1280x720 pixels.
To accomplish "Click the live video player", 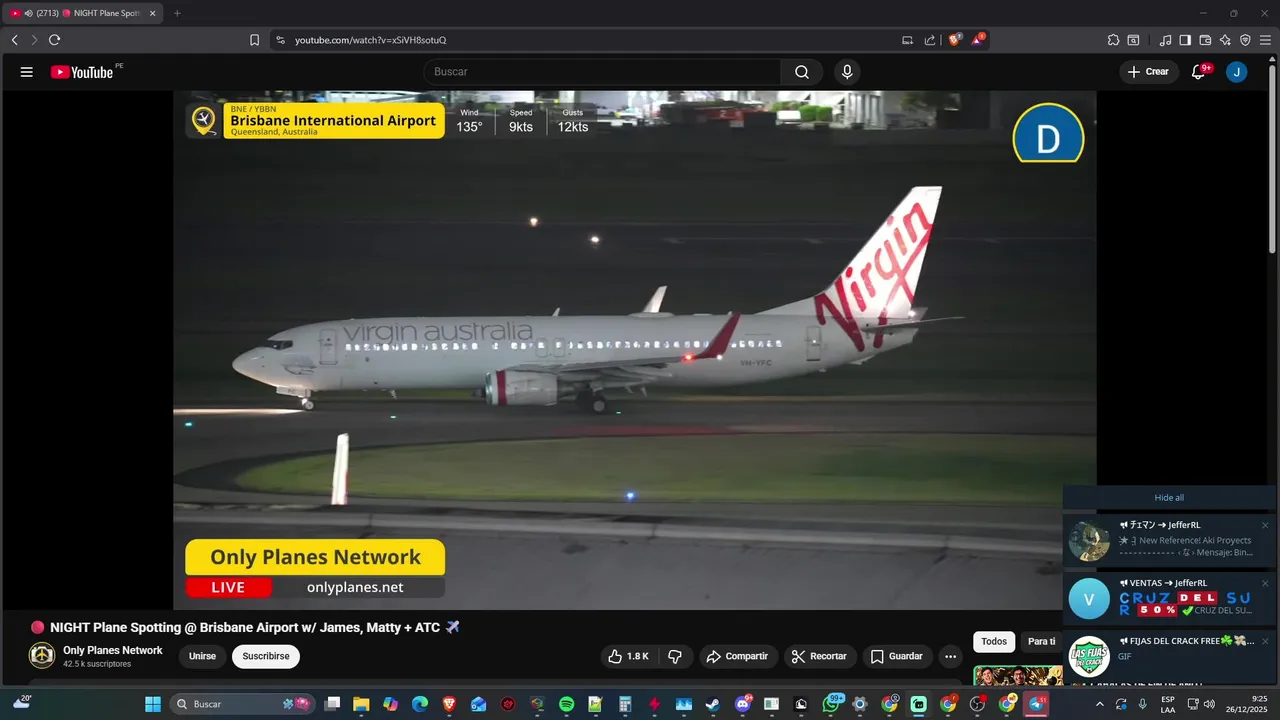I will coord(635,350).
